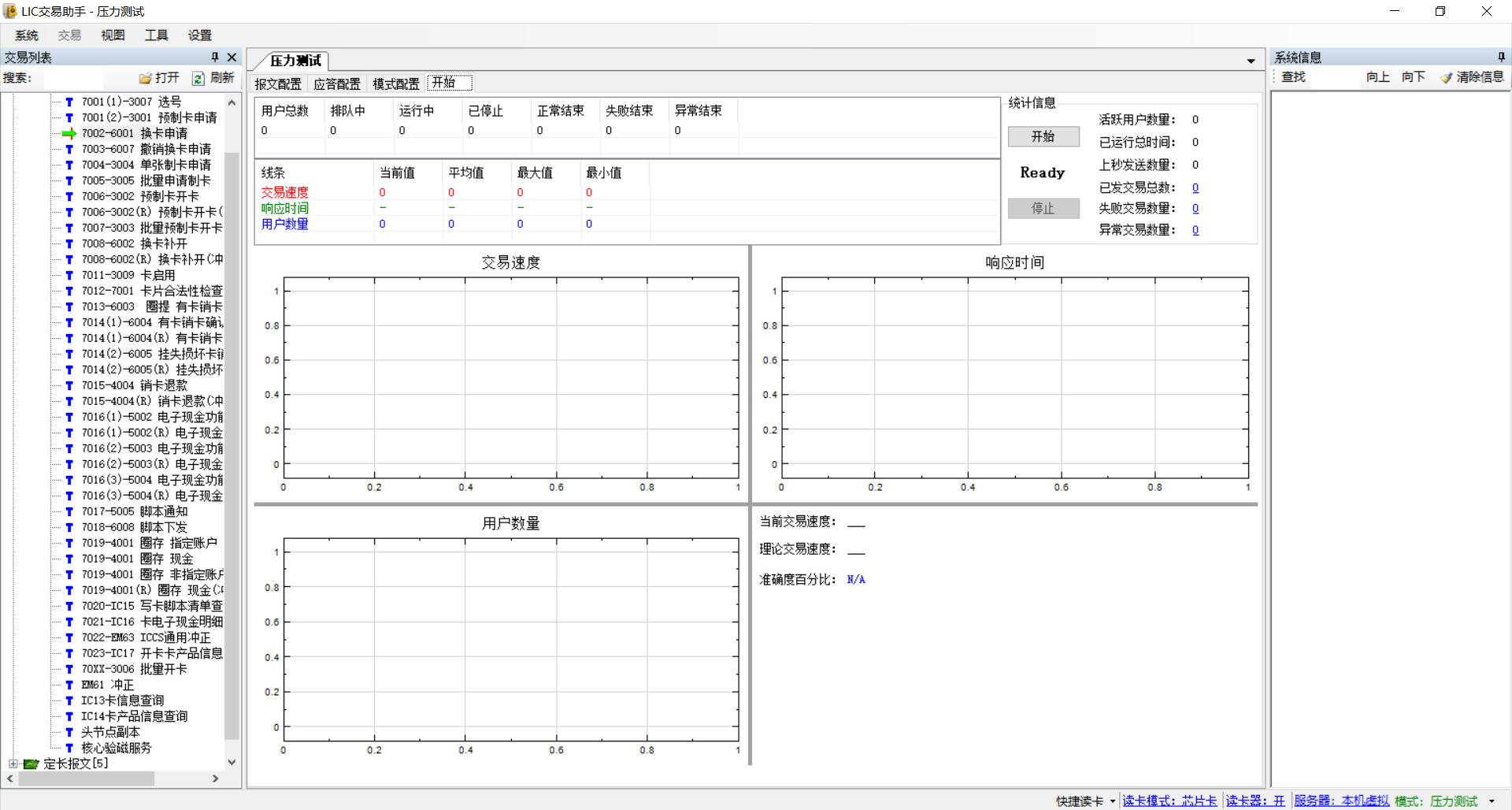This screenshot has height=810, width=1512.
Task: Select 头节点副本 transaction
Action: tap(110, 732)
